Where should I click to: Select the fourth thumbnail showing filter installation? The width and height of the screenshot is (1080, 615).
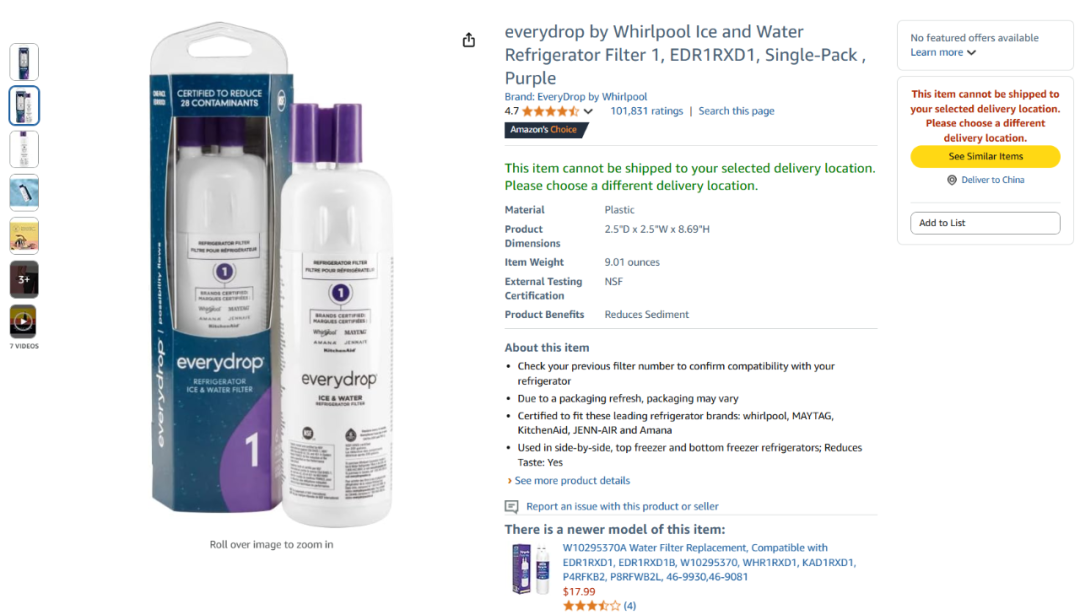[x=23, y=192]
